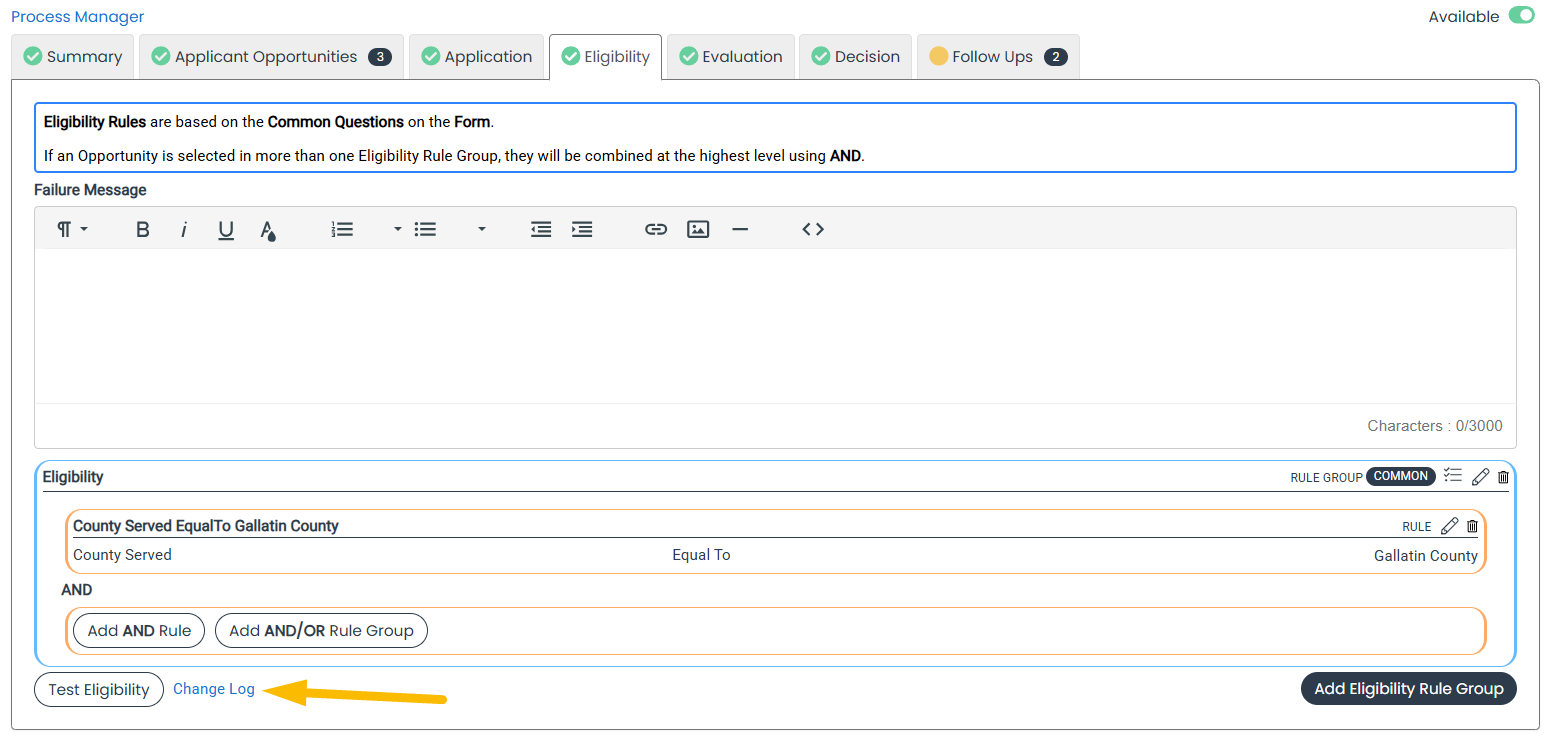Apply italic formatting in the editor toolbar

pos(184,229)
